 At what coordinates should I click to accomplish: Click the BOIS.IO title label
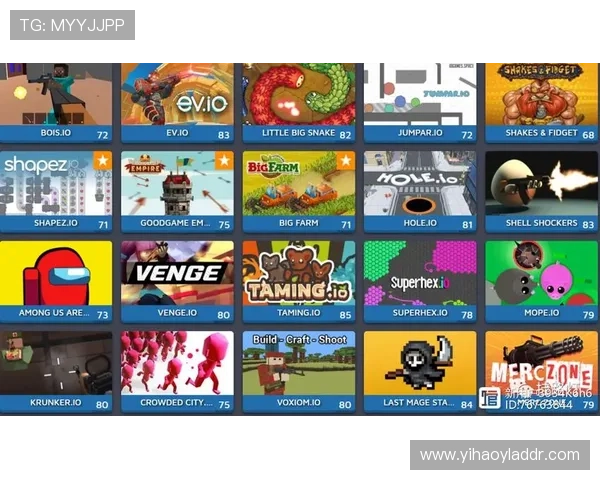(56, 133)
